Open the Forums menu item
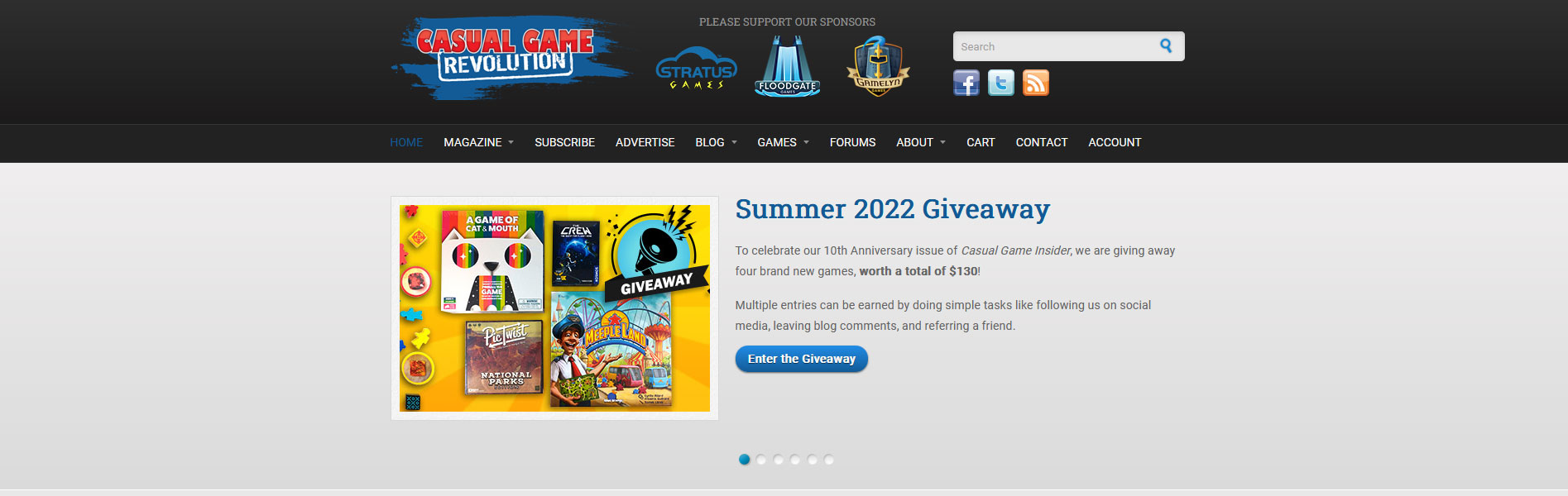1568x496 pixels. 852,142
